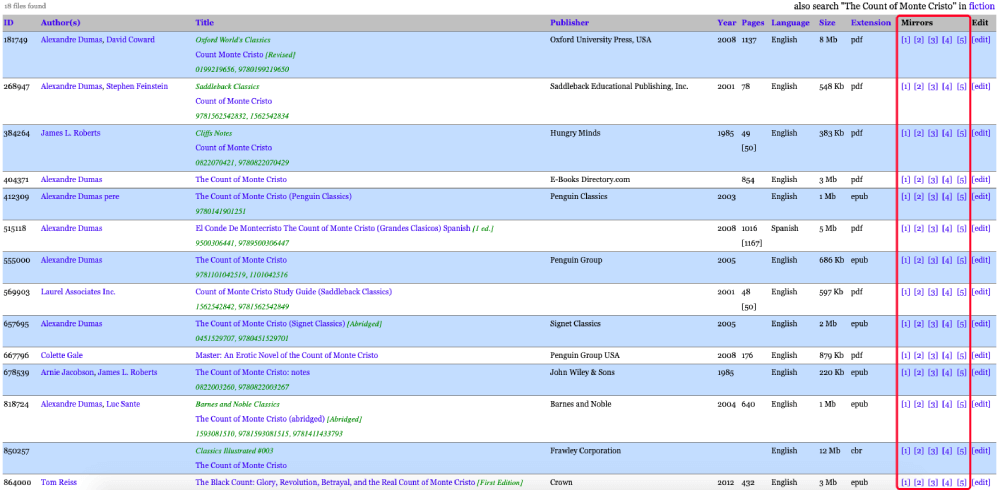Sort results by the Year column
Screen dimensions: 1000x490
726,23
